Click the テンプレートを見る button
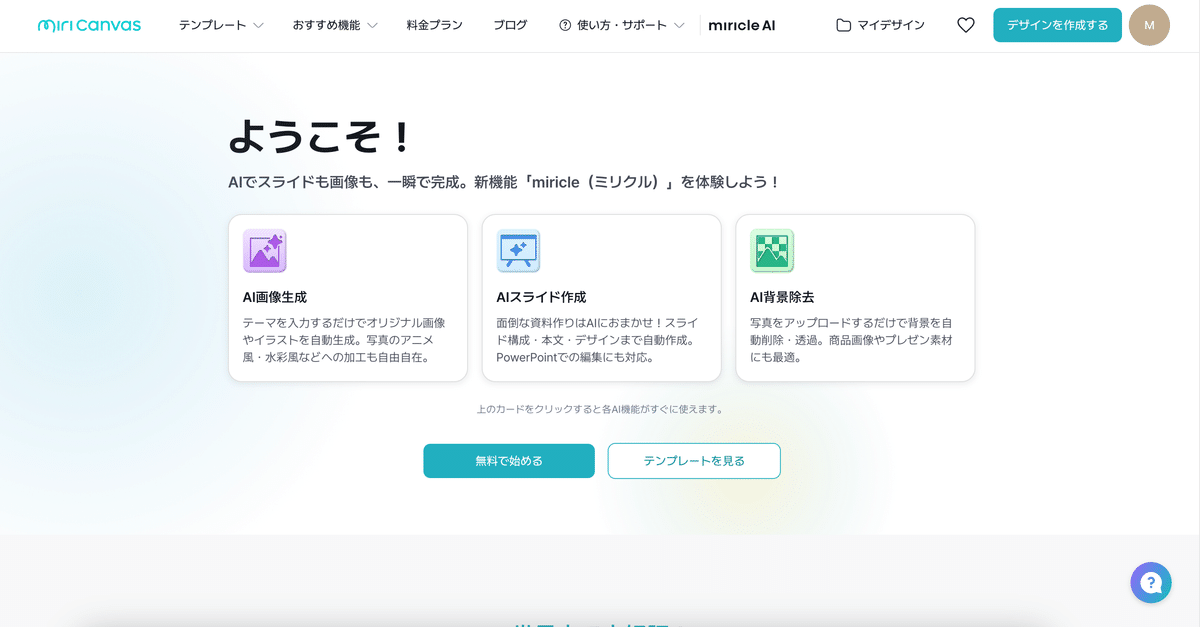The height and width of the screenshot is (627, 1200). click(694, 461)
